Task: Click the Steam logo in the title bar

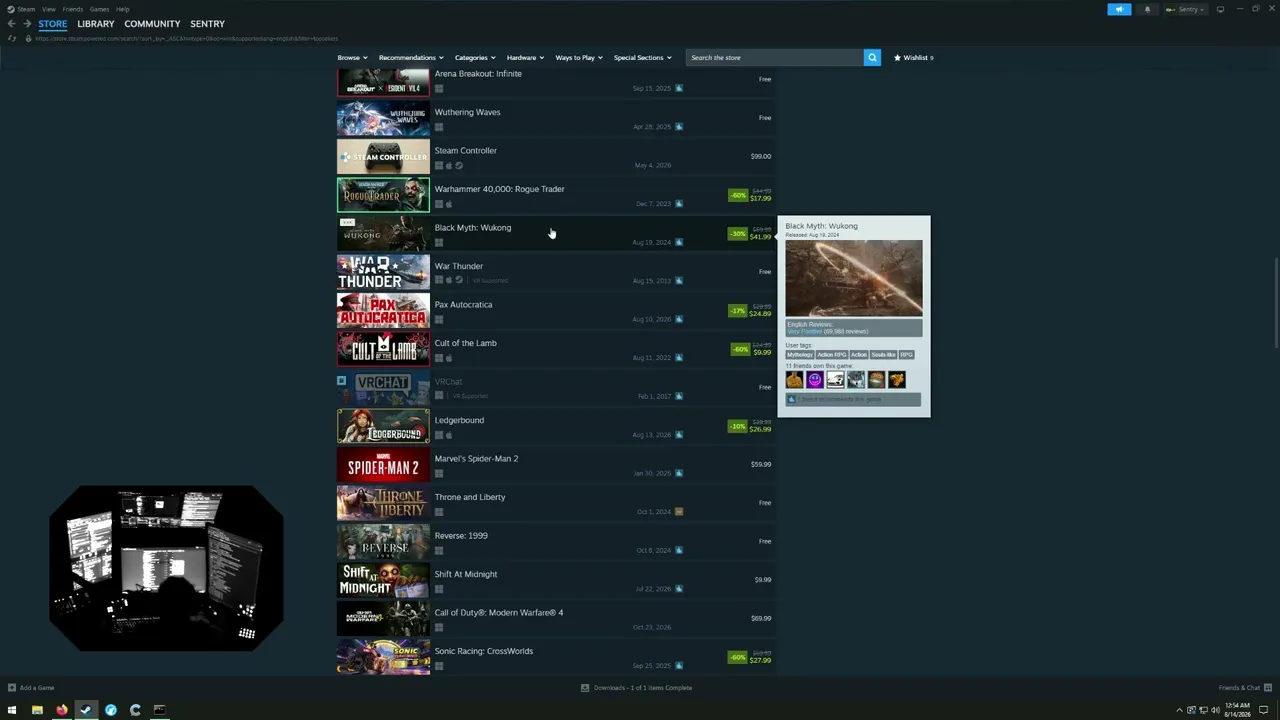Action: [x=10, y=9]
